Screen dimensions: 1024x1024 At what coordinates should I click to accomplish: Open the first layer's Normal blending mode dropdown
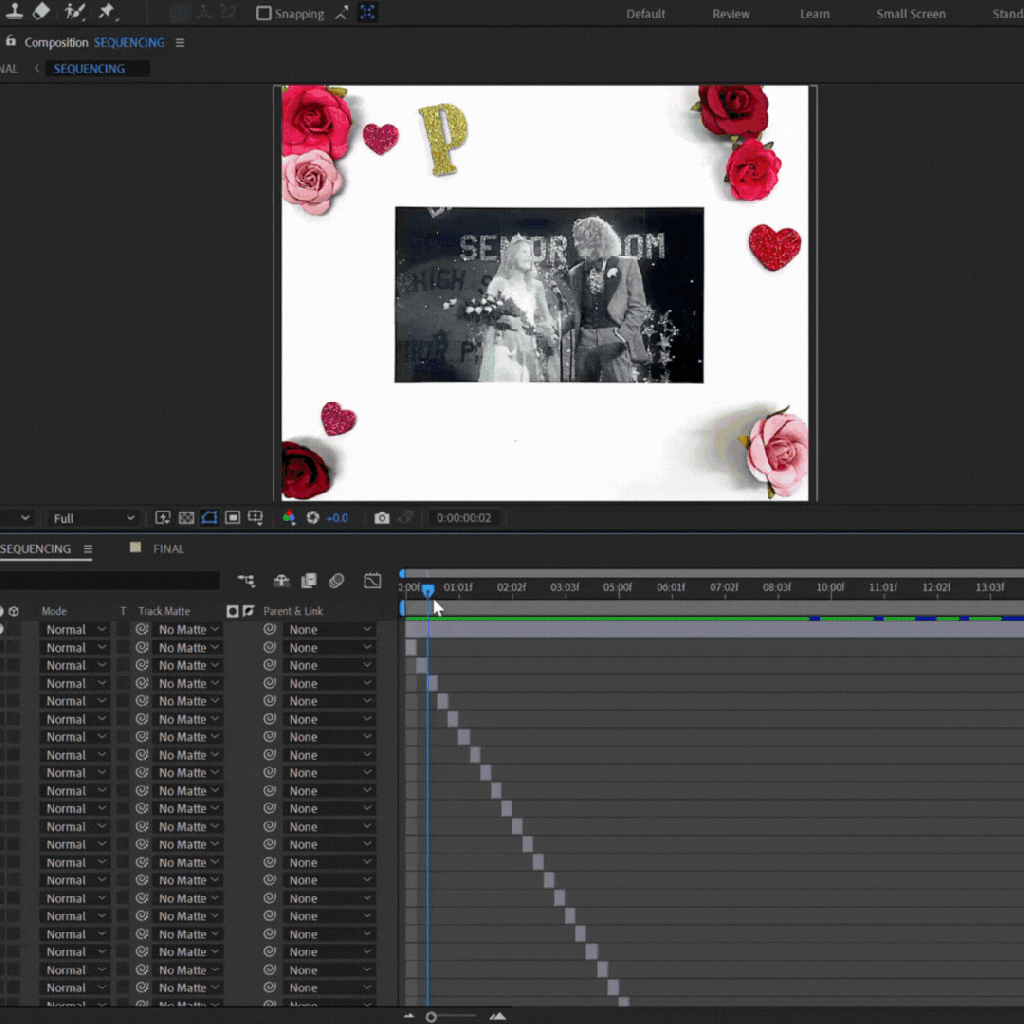pyautogui.click(x=76, y=630)
